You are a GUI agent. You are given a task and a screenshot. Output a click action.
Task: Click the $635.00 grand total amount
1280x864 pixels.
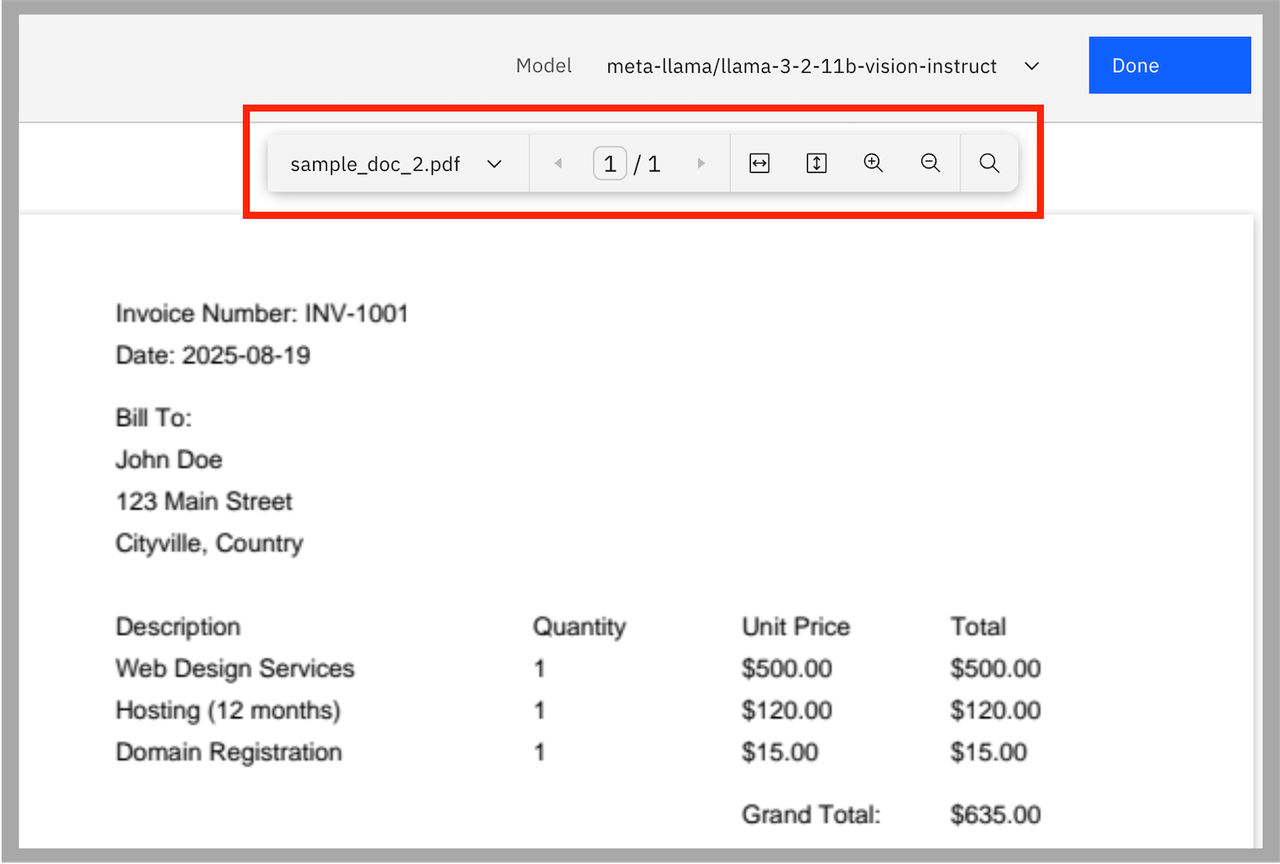[995, 815]
